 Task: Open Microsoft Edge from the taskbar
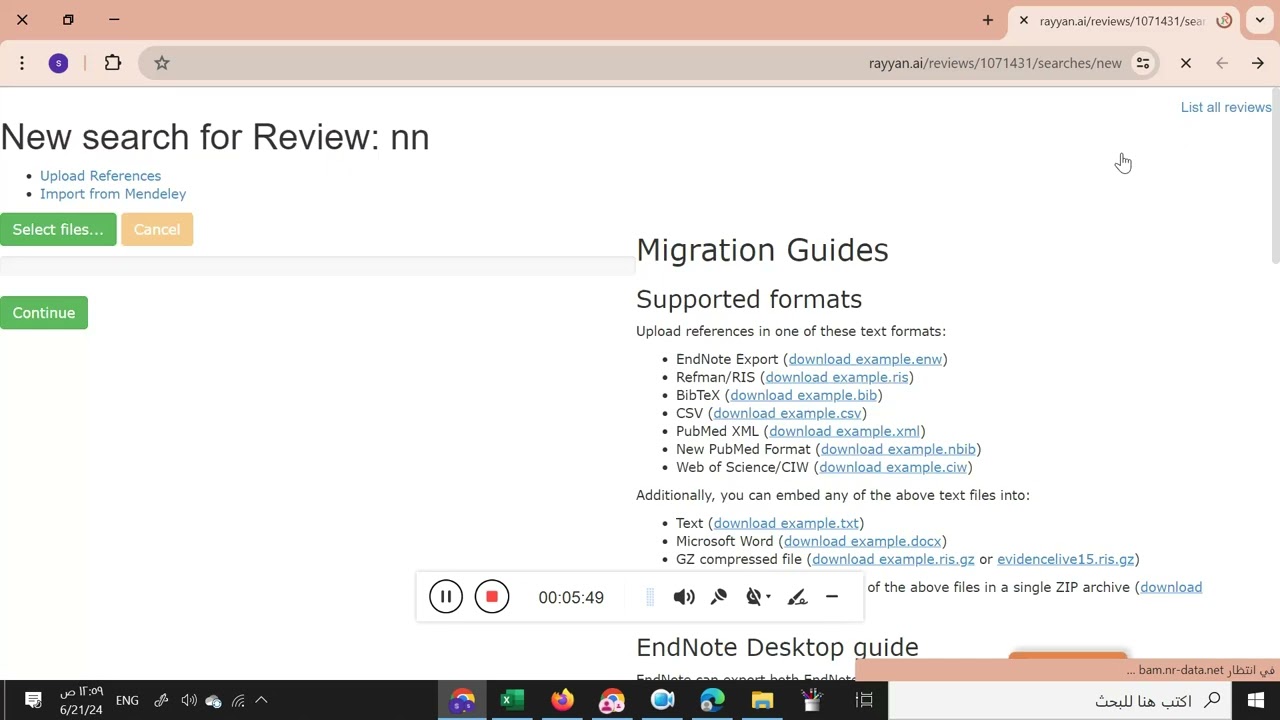[x=712, y=700]
